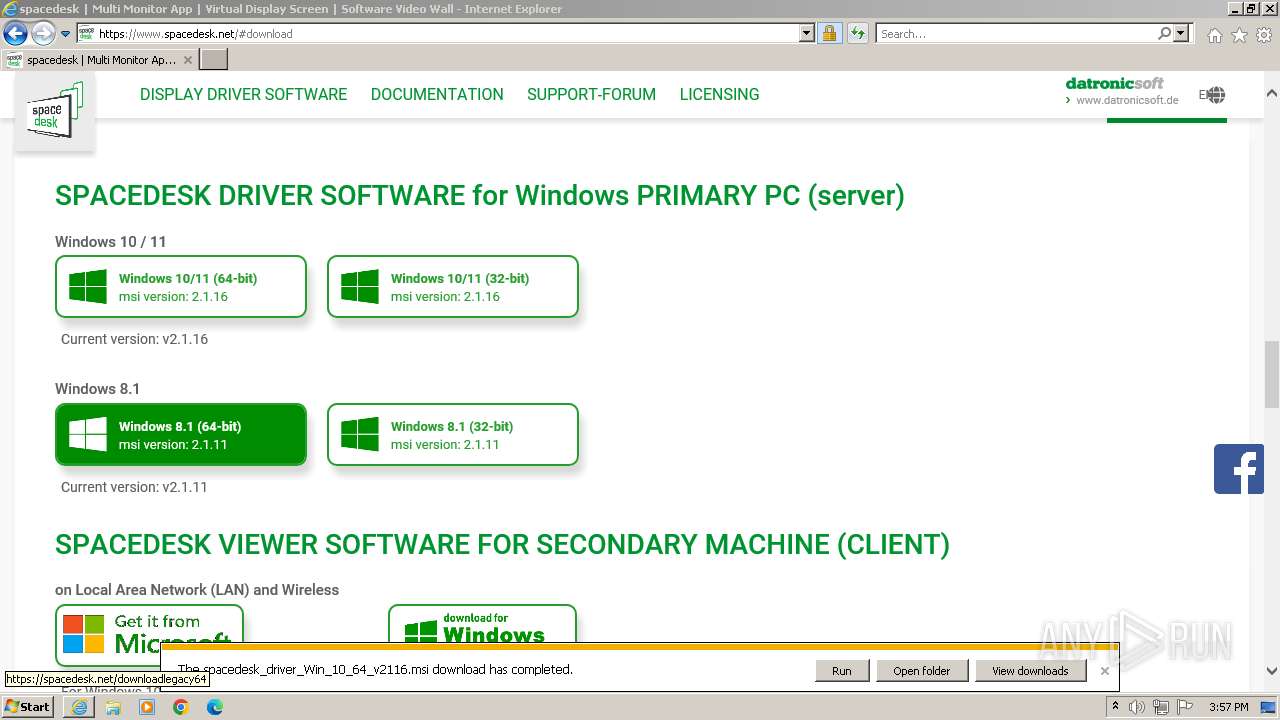Open the SUPPORT-FORUM menu item

click(591, 94)
